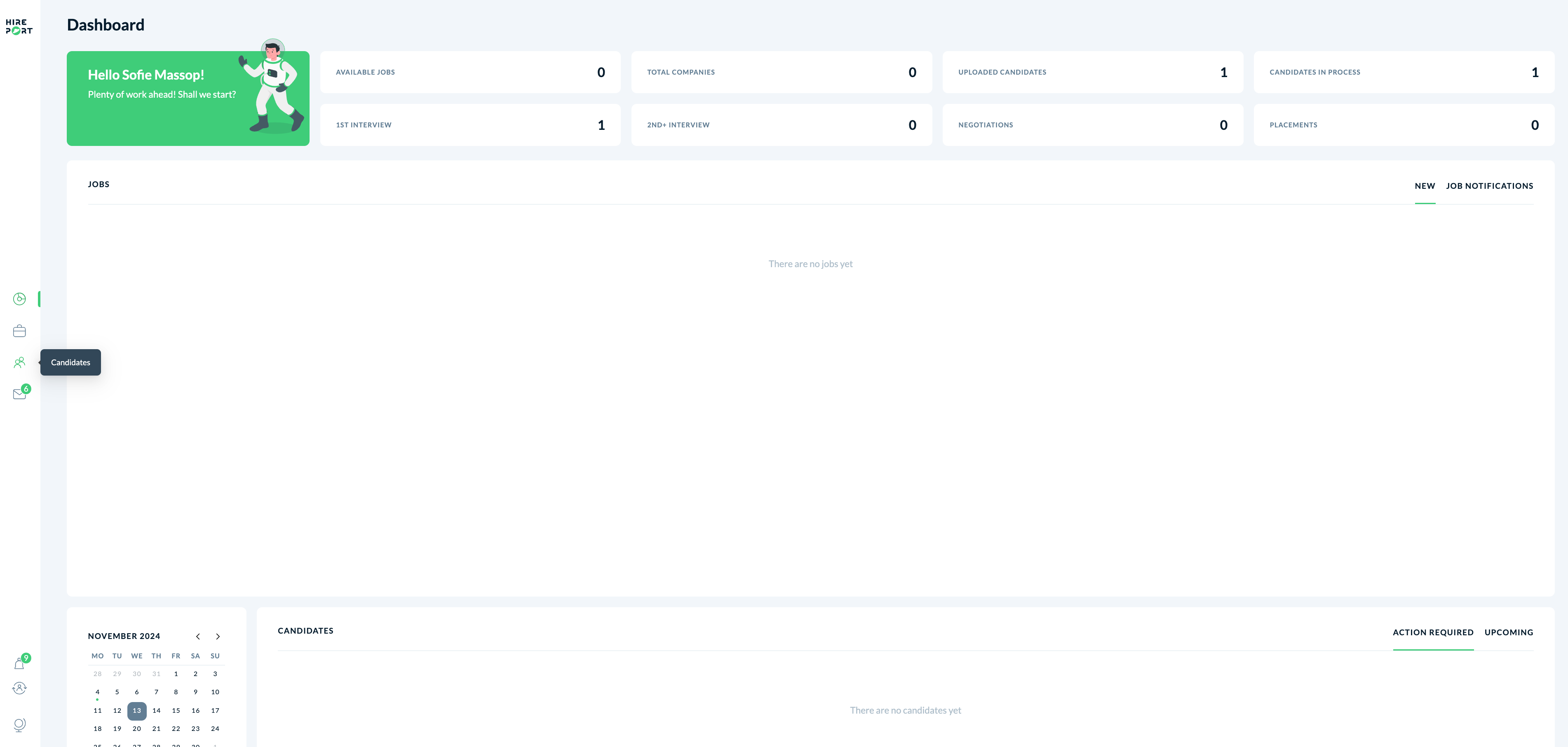
Task: Open the Negotiations stat card
Action: (x=1093, y=125)
